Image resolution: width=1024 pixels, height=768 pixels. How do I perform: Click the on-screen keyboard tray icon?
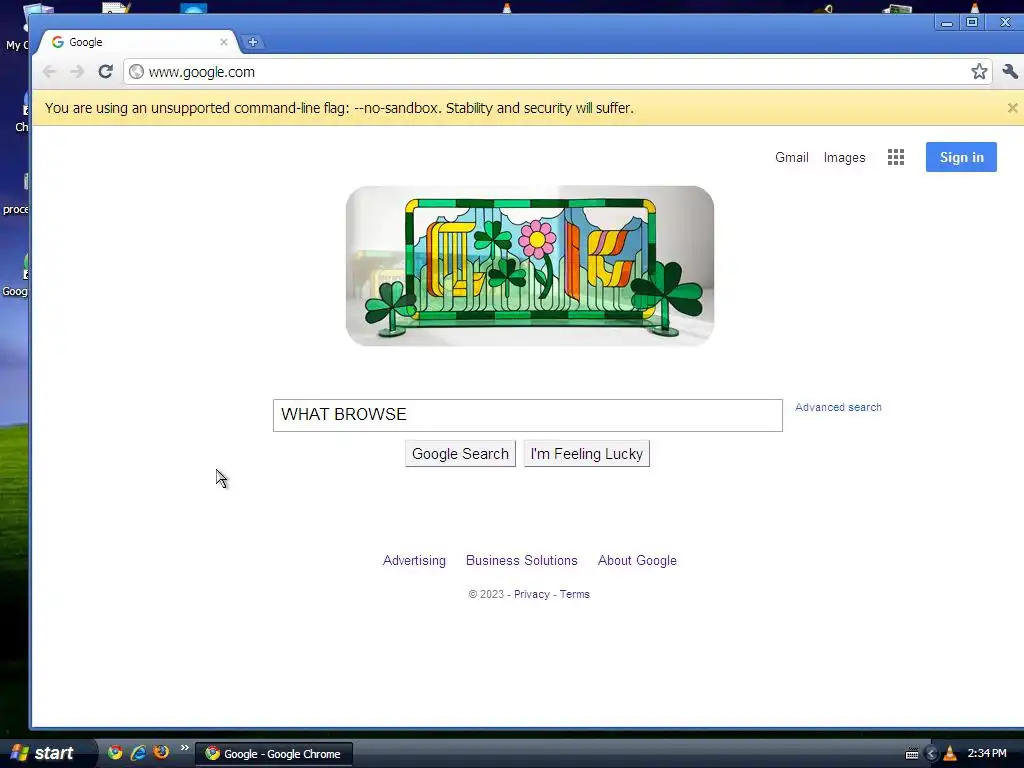pos(912,754)
